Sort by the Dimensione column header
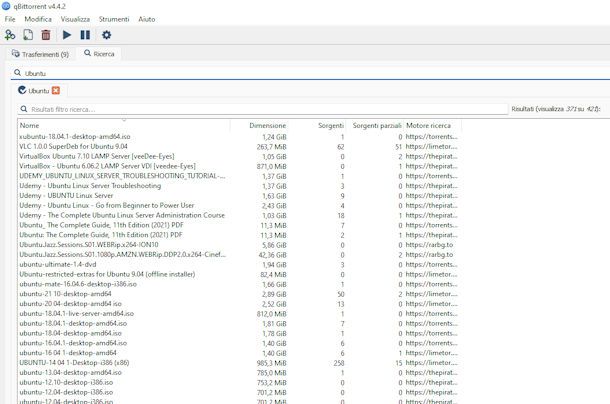 (259, 126)
